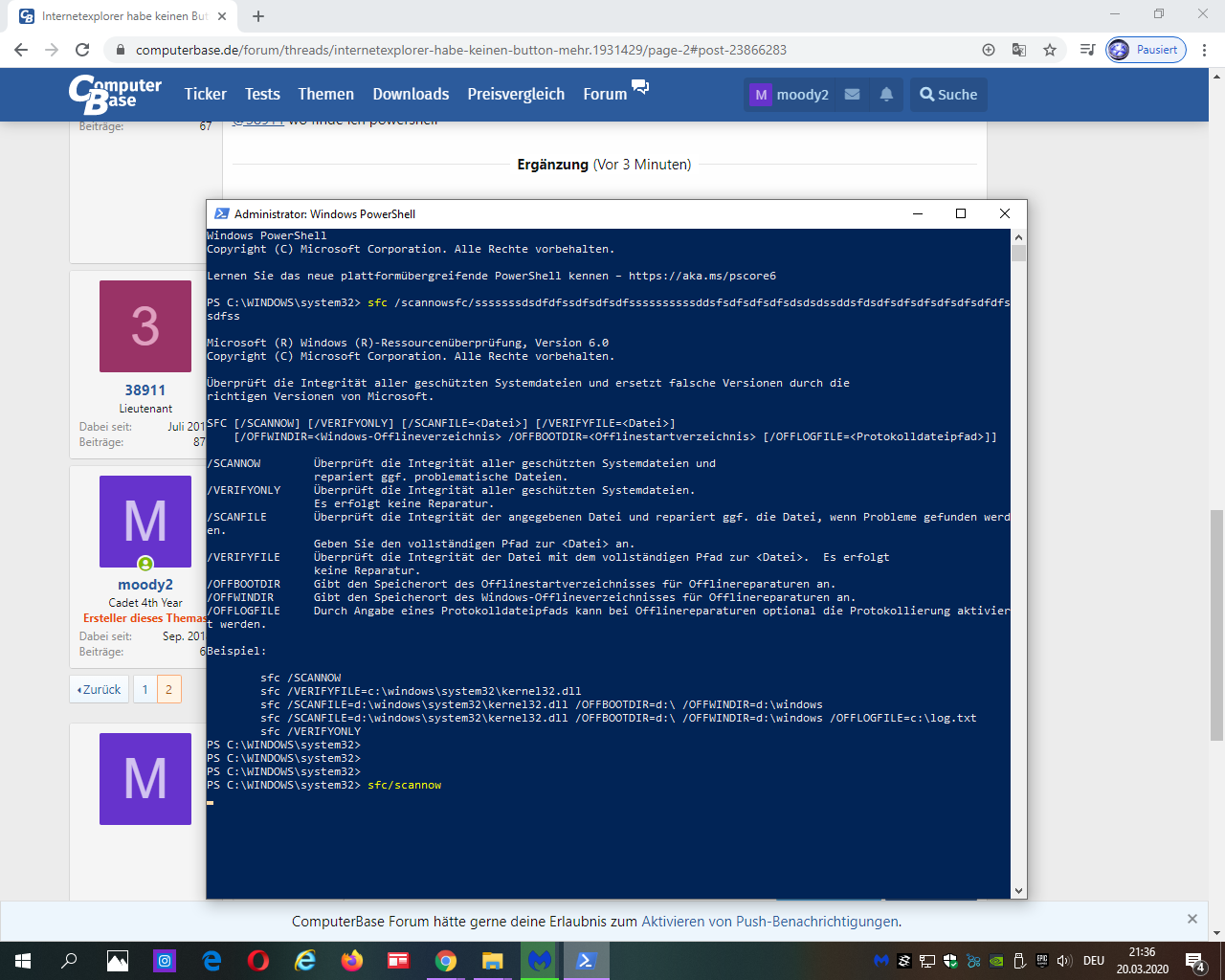The image size is (1225, 980).
Task: Open Opera browser in taskbar
Action: tap(258, 961)
